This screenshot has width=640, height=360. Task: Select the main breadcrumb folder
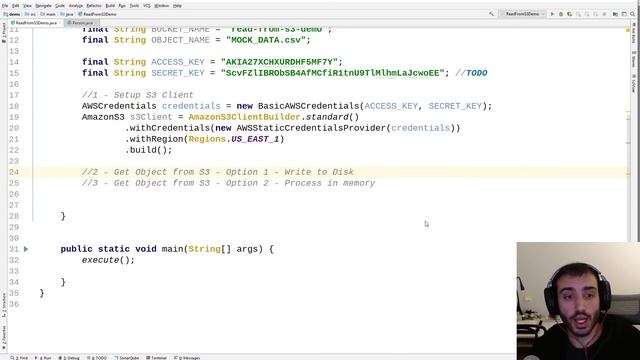coord(48,14)
